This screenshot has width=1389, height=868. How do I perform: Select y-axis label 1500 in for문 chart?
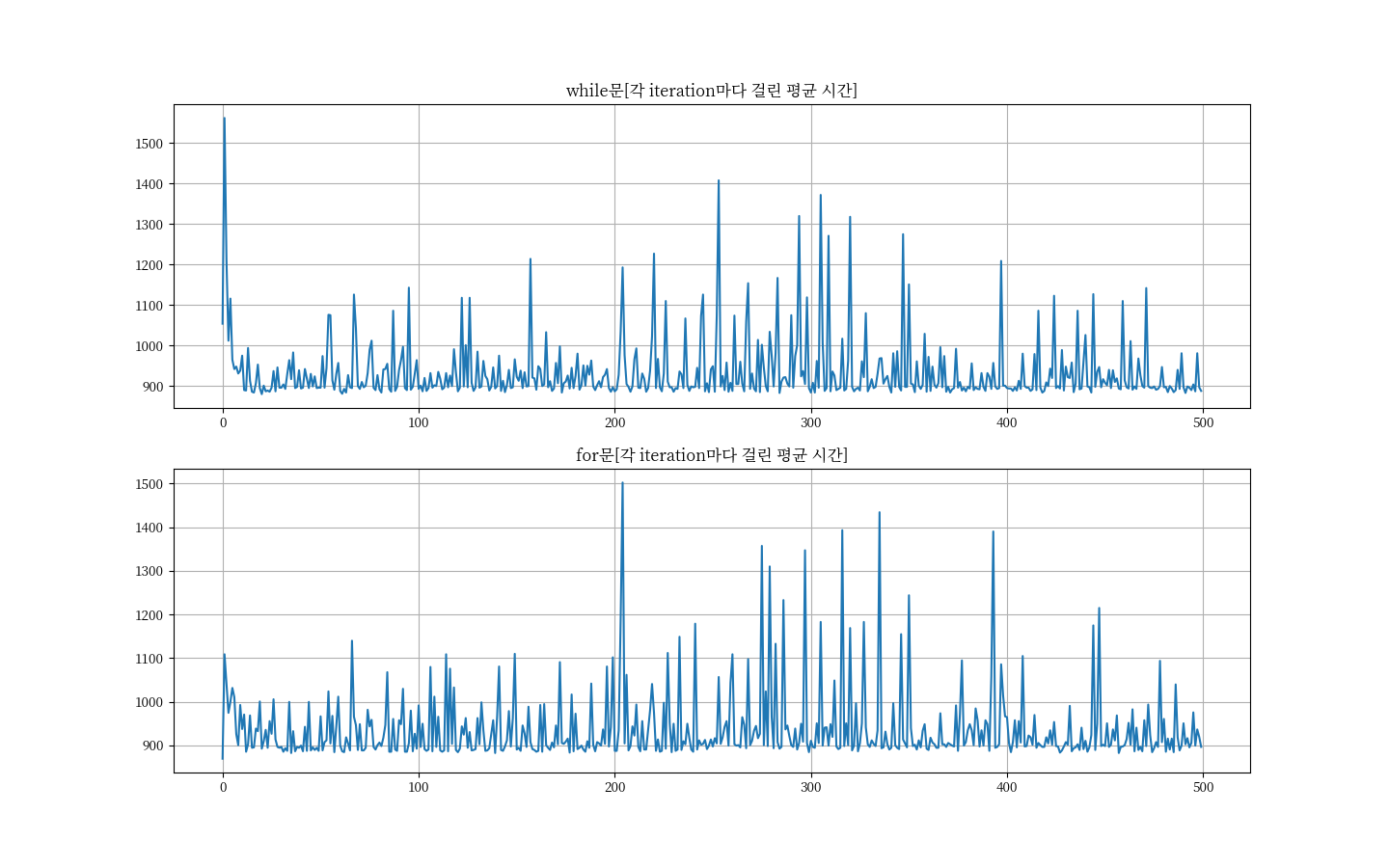(150, 484)
